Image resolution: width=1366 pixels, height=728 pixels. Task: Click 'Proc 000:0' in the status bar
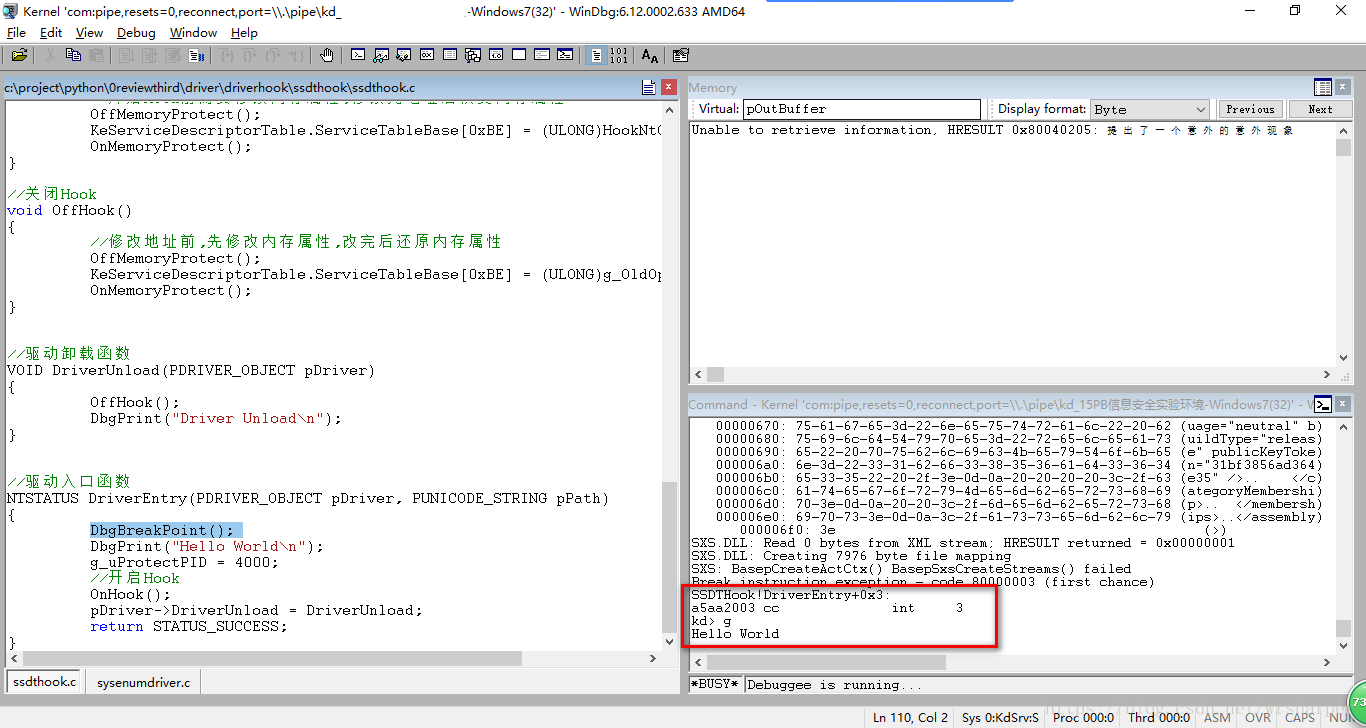1083,717
